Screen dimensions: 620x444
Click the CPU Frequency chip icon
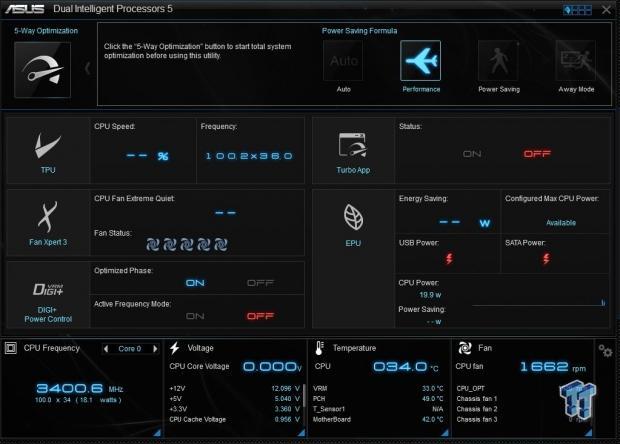11,348
